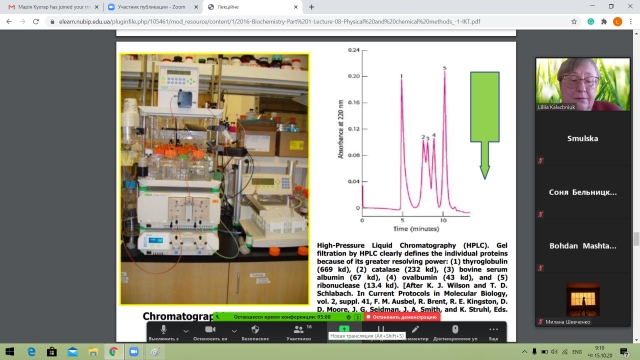Open the Annotate pencil tool

point(415,332)
